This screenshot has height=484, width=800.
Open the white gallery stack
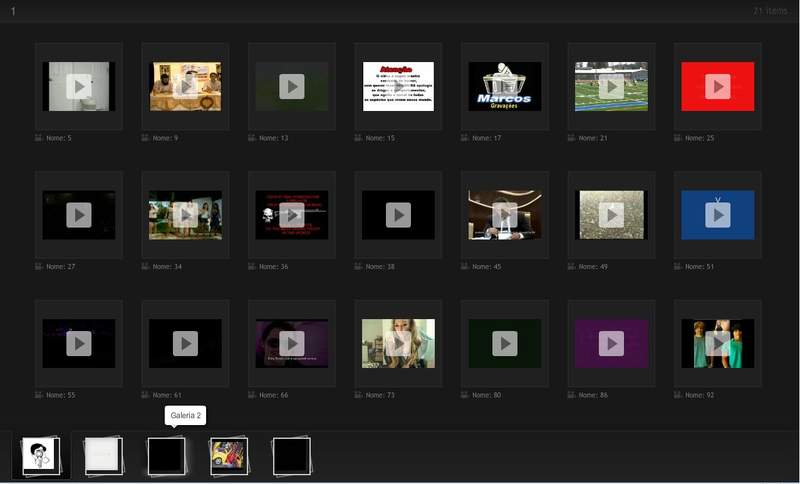pyautogui.click(x=104, y=456)
